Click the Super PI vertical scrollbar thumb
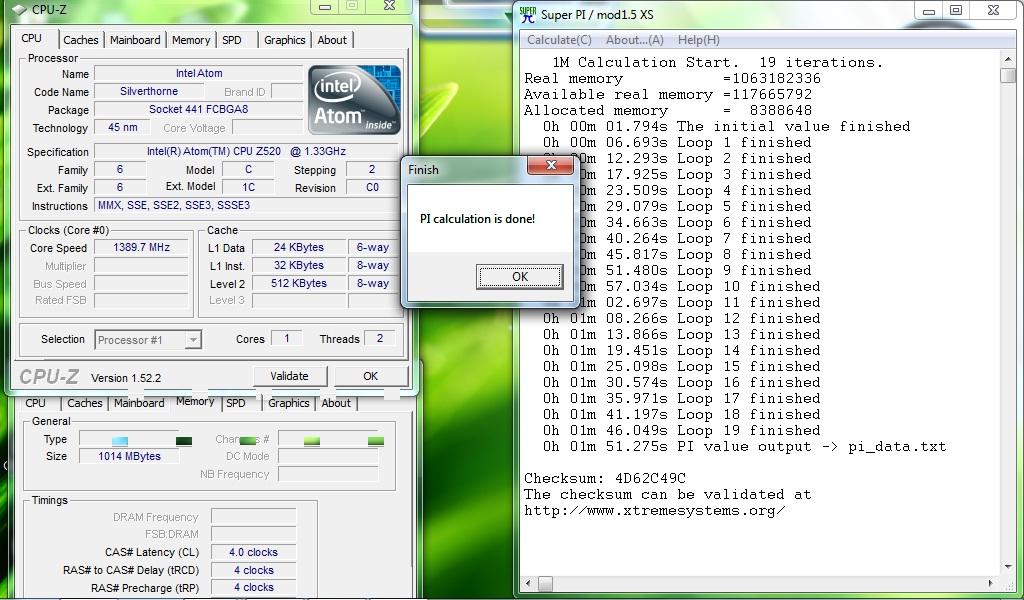 pos(1008,76)
